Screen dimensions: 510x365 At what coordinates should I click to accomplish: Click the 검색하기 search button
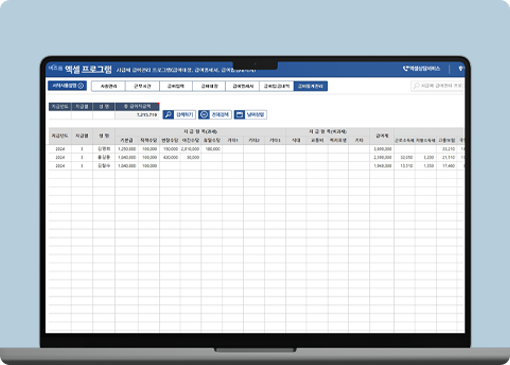click(x=179, y=115)
